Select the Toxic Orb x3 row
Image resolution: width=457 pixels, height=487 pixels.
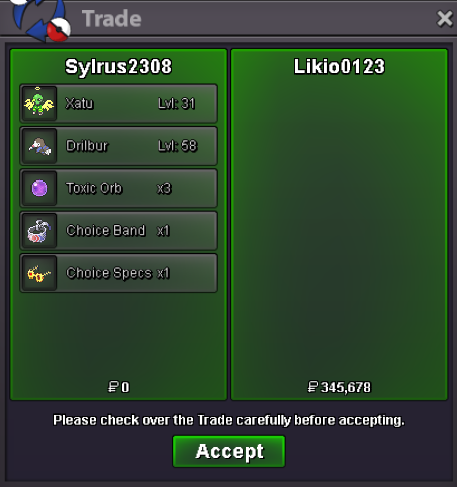click(119, 188)
